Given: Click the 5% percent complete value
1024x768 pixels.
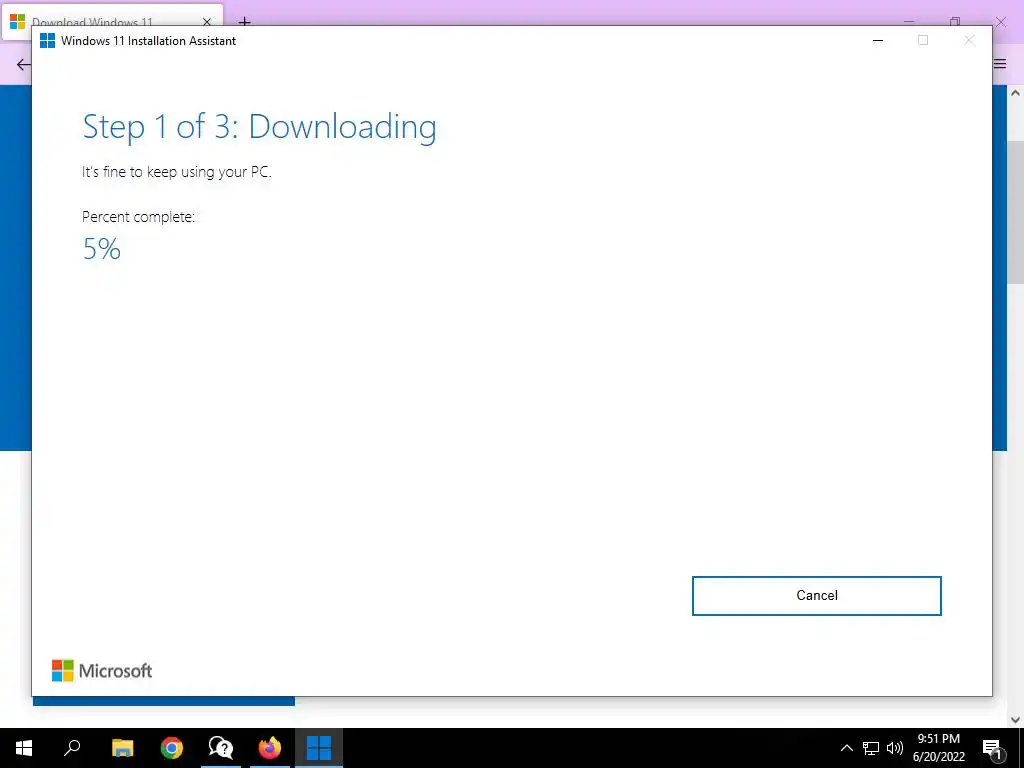Looking at the screenshot, I should coord(102,249).
